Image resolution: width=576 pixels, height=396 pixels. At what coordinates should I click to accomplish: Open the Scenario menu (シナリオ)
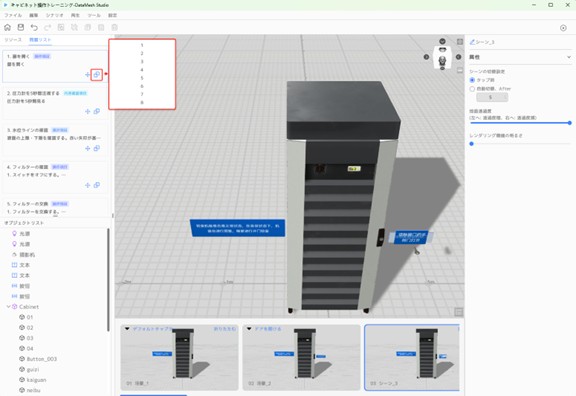(x=54, y=15)
